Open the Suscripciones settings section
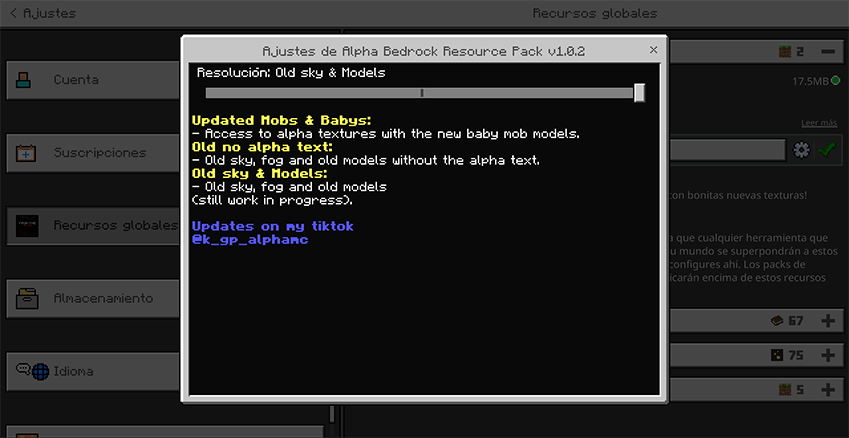 coord(93,153)
